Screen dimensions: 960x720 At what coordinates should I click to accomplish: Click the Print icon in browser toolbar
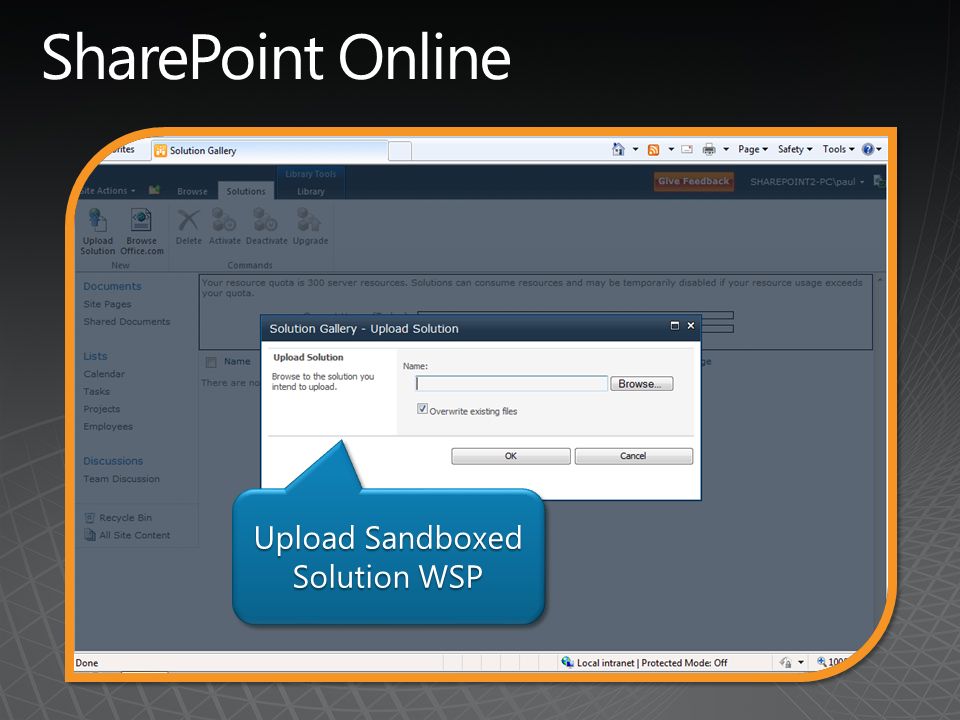point(709,149)
